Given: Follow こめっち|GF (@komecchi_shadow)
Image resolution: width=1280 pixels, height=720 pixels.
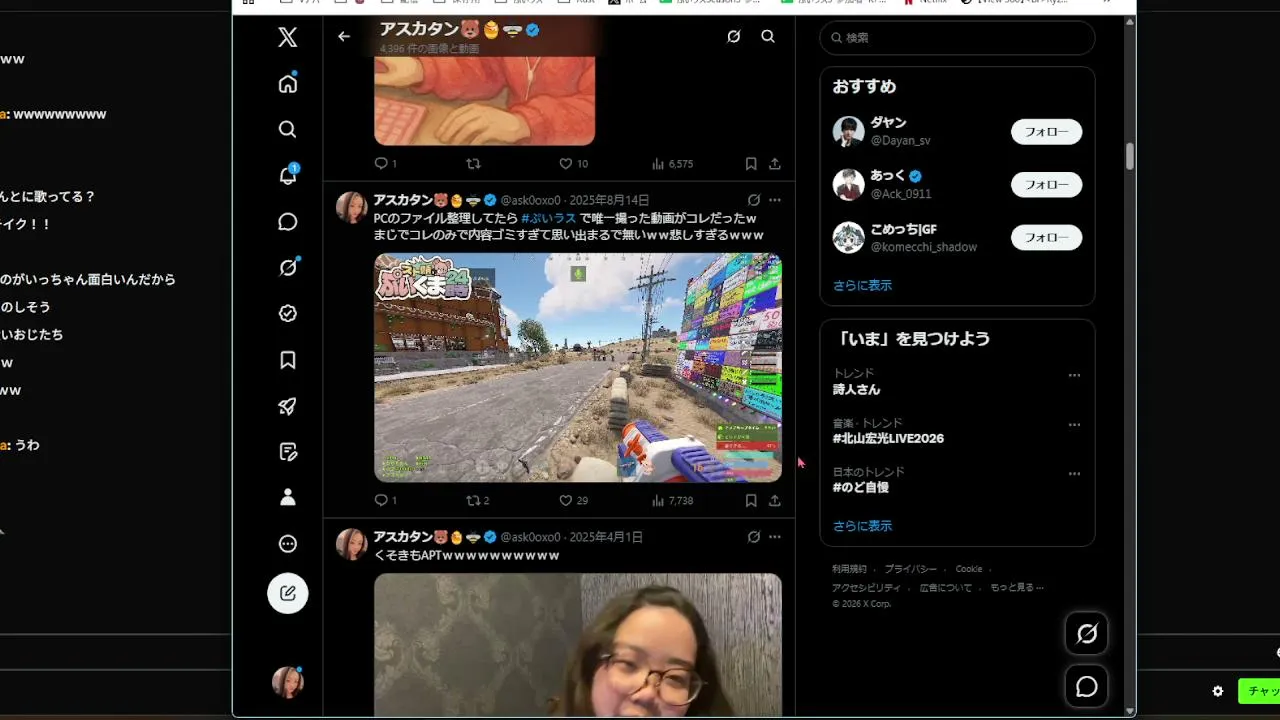Looking at the screenshot, I should (x=1046, y=237).
